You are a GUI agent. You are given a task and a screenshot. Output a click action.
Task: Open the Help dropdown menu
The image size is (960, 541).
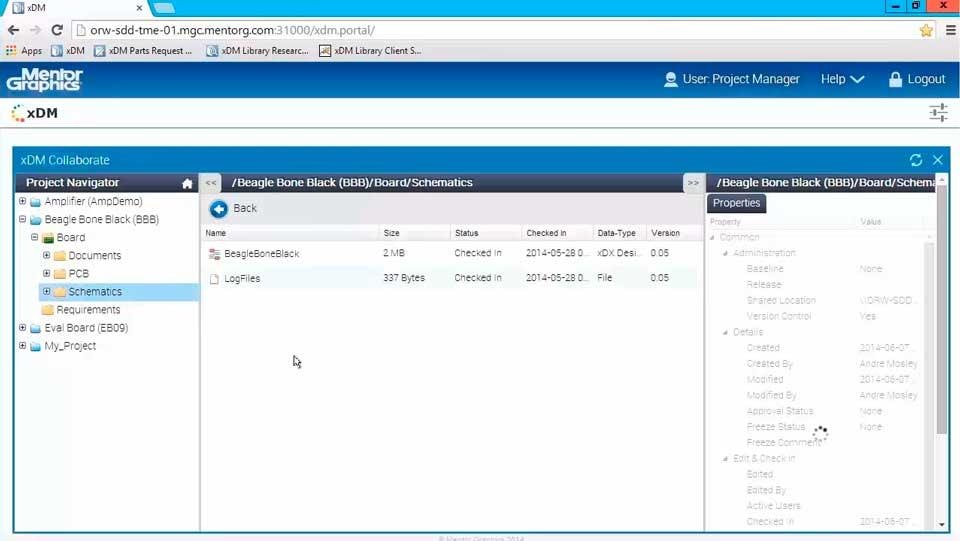click(842, 79)
